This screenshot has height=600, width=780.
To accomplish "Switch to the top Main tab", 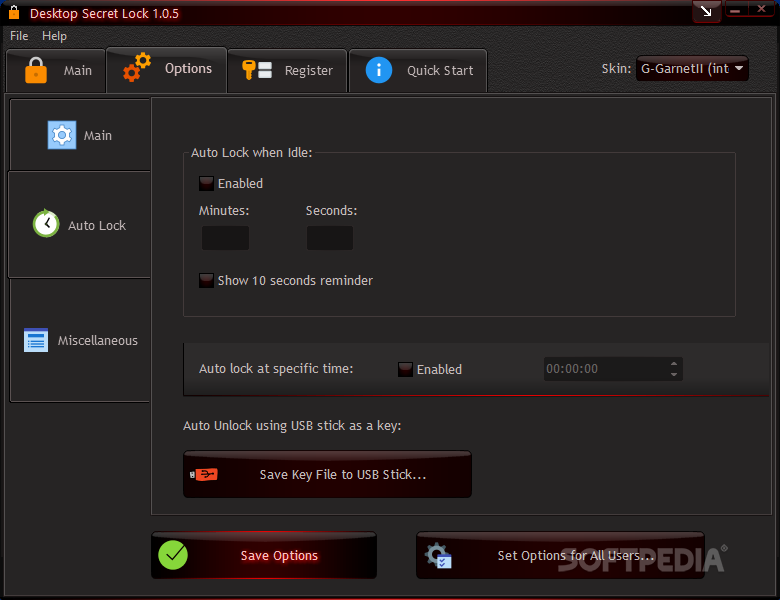I will [x=56, y=71].
